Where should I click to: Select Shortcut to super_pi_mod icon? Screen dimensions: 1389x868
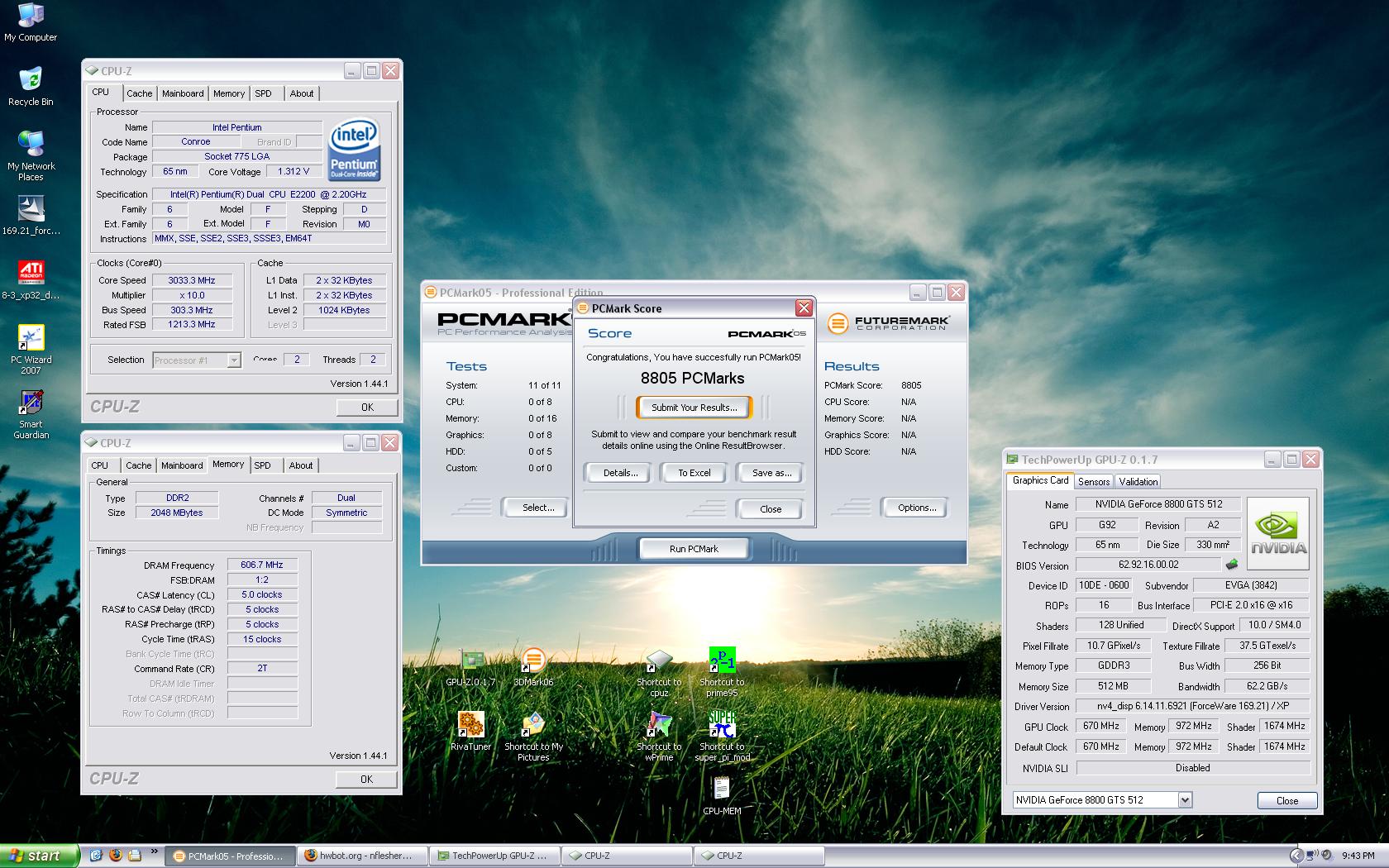(723, 737)
